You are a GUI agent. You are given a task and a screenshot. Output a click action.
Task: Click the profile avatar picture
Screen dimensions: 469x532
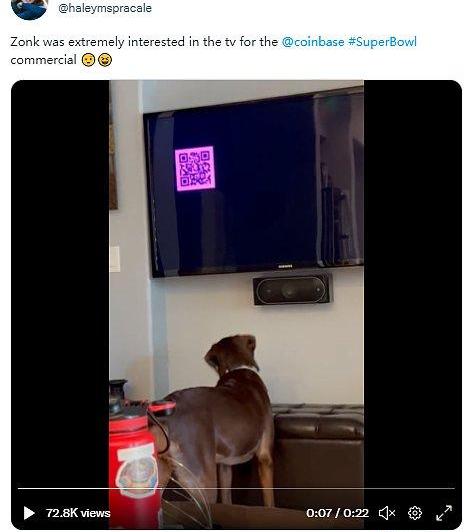click(29, 8)
